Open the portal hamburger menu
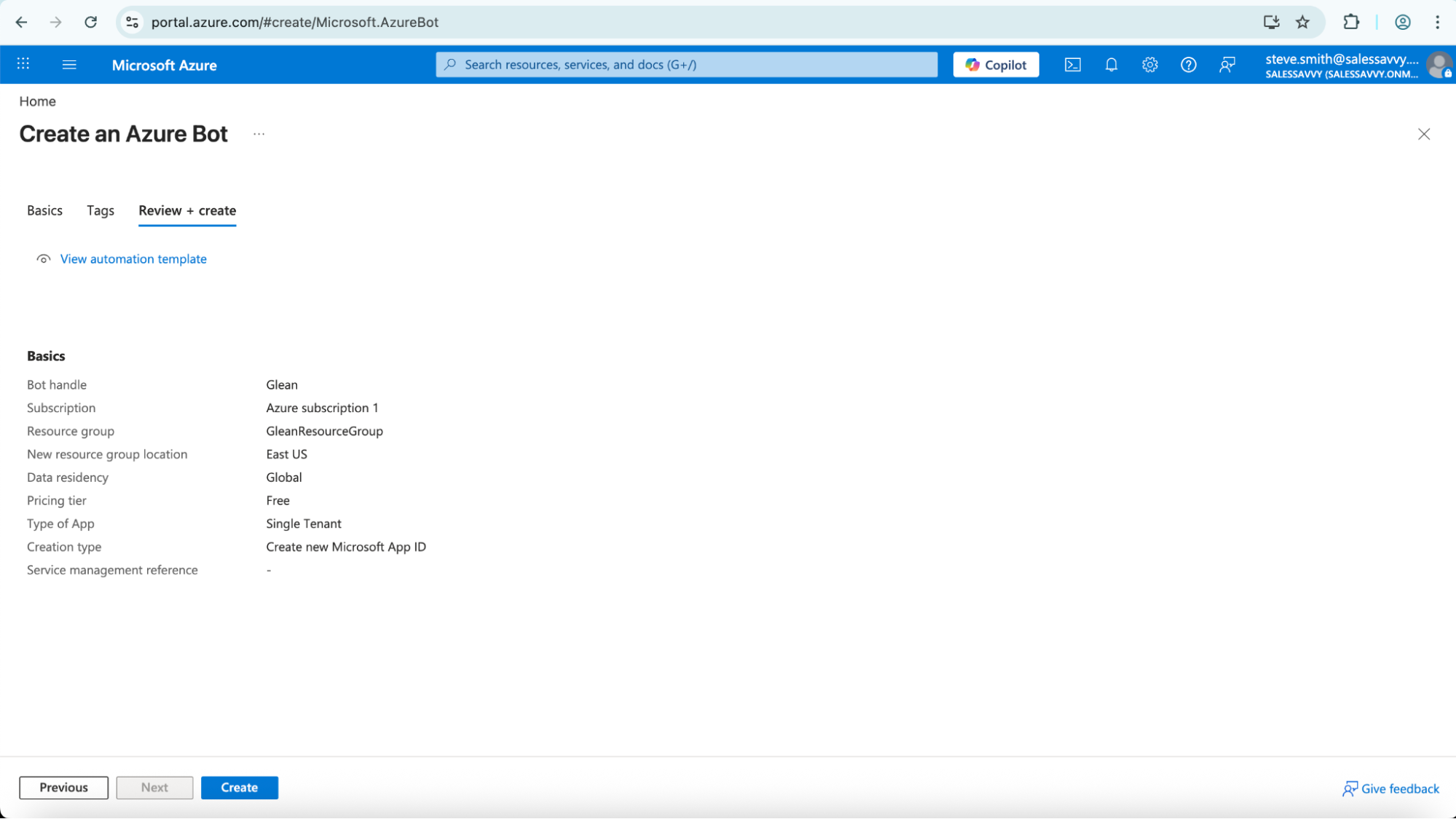The image size is (1456, 819). click(x=69, y=65)
